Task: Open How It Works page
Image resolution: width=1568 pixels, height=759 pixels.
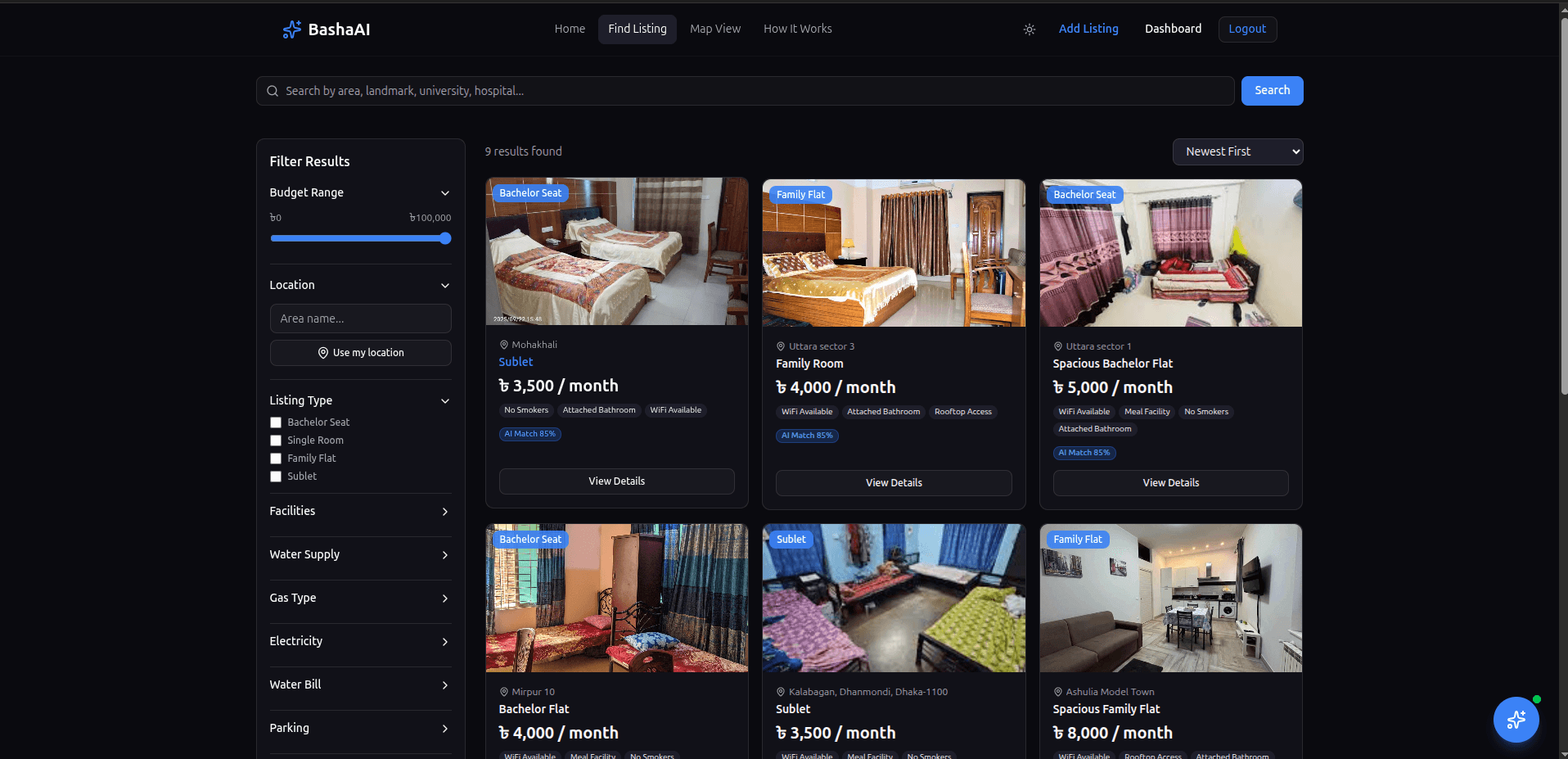Action: [798, 29]
